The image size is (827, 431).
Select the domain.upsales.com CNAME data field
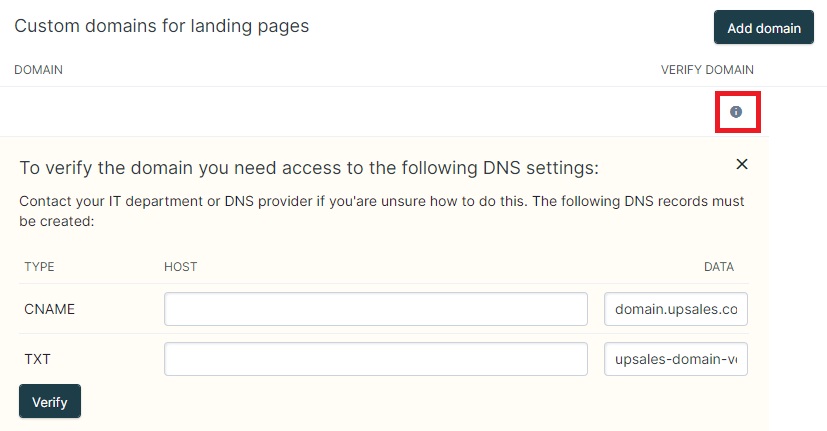(x=676, y=309)
